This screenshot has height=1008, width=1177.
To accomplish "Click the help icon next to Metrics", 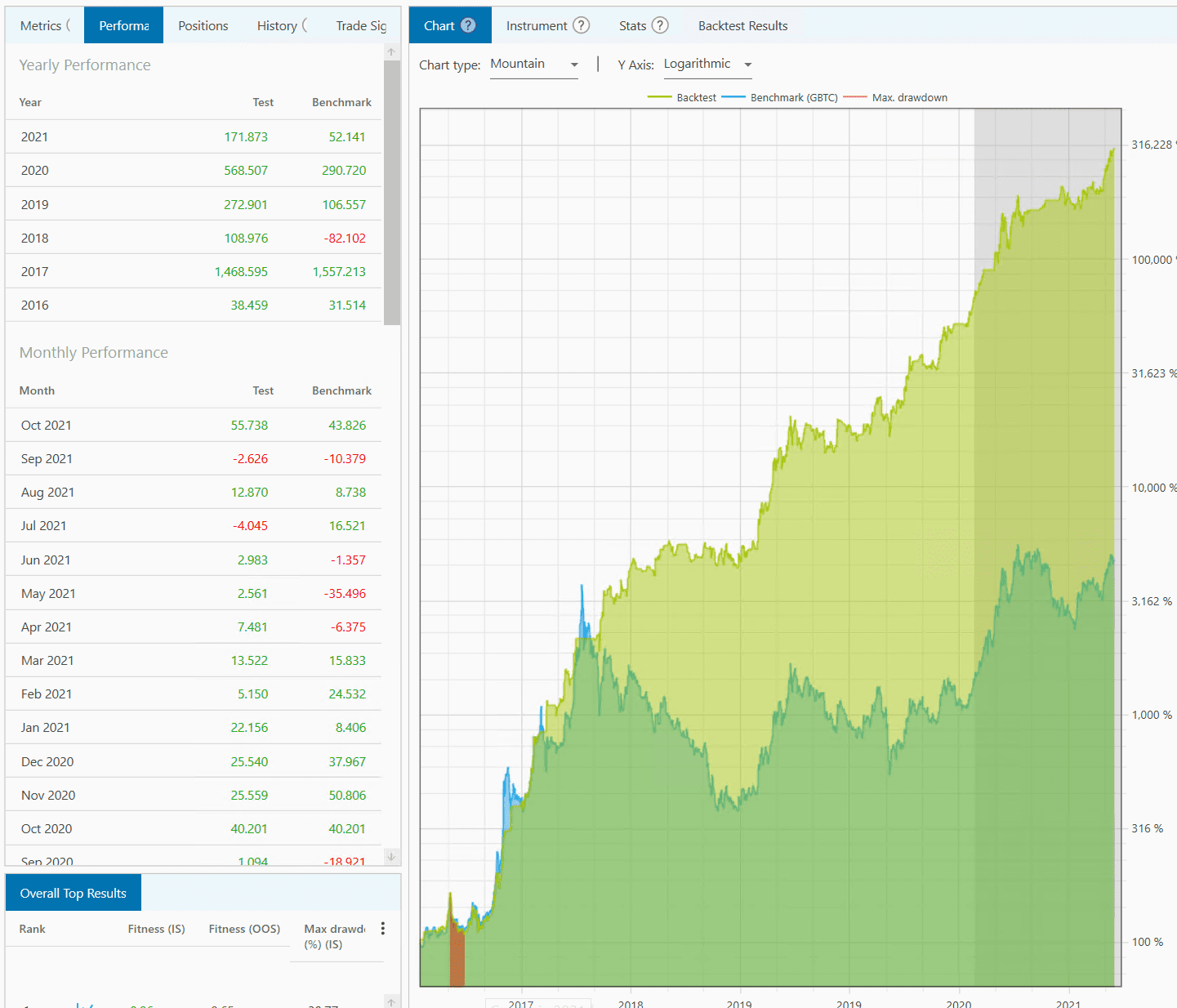I will pyautogui.click(x=69, y=25).
